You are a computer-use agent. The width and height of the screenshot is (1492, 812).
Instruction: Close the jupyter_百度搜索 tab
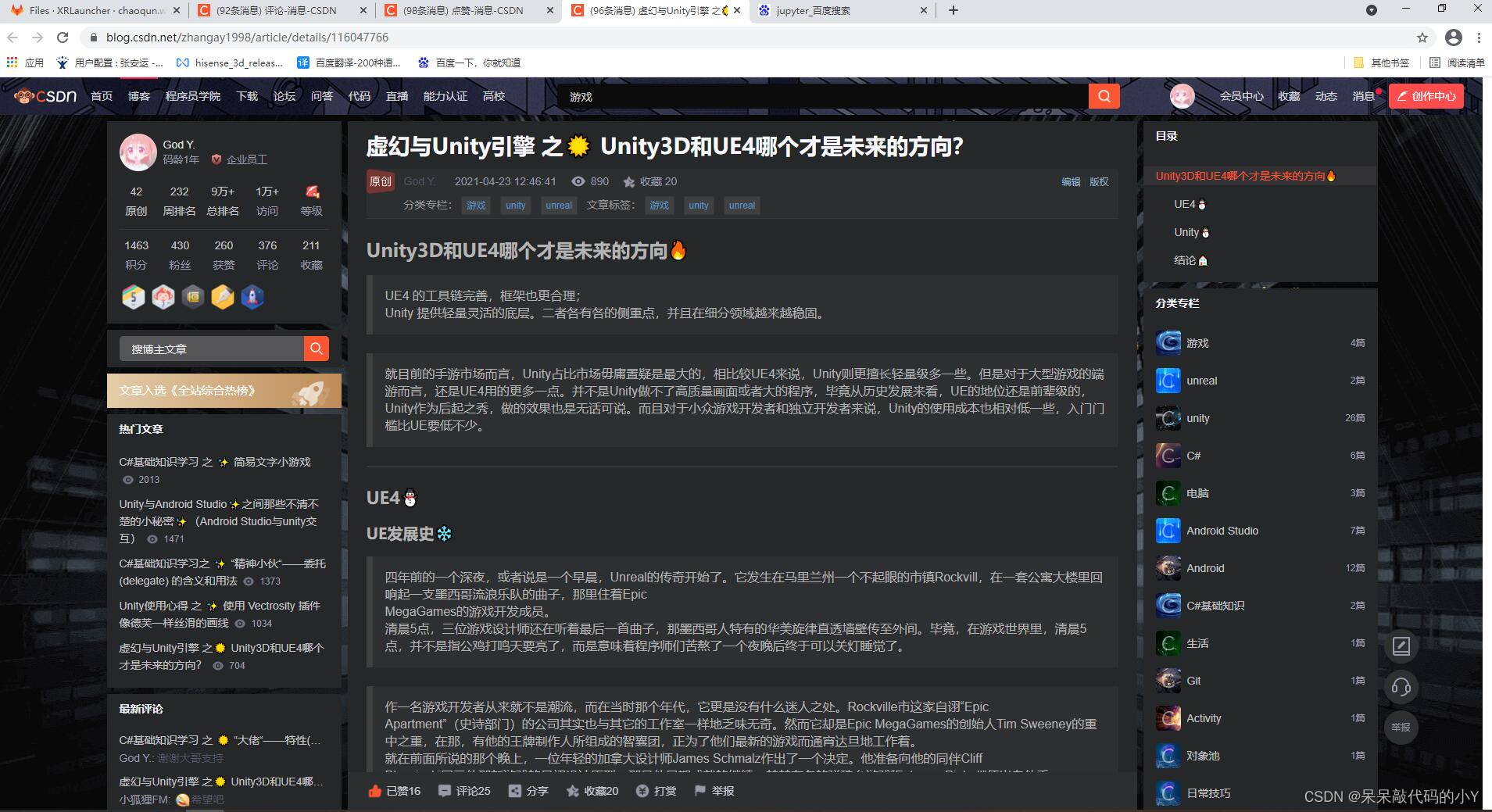point(924,10)
